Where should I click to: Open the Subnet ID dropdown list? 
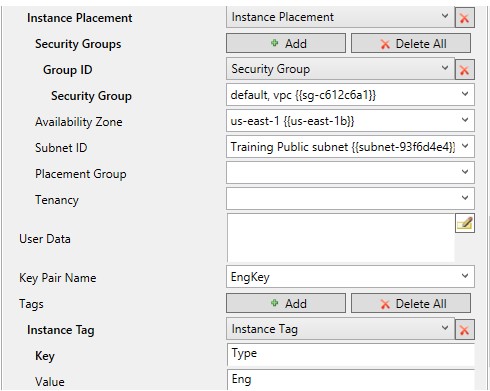coord(350,147)
